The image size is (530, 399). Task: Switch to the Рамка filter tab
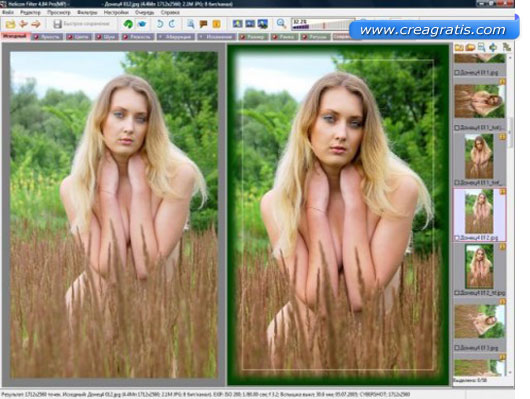click(x=284, y=37)
